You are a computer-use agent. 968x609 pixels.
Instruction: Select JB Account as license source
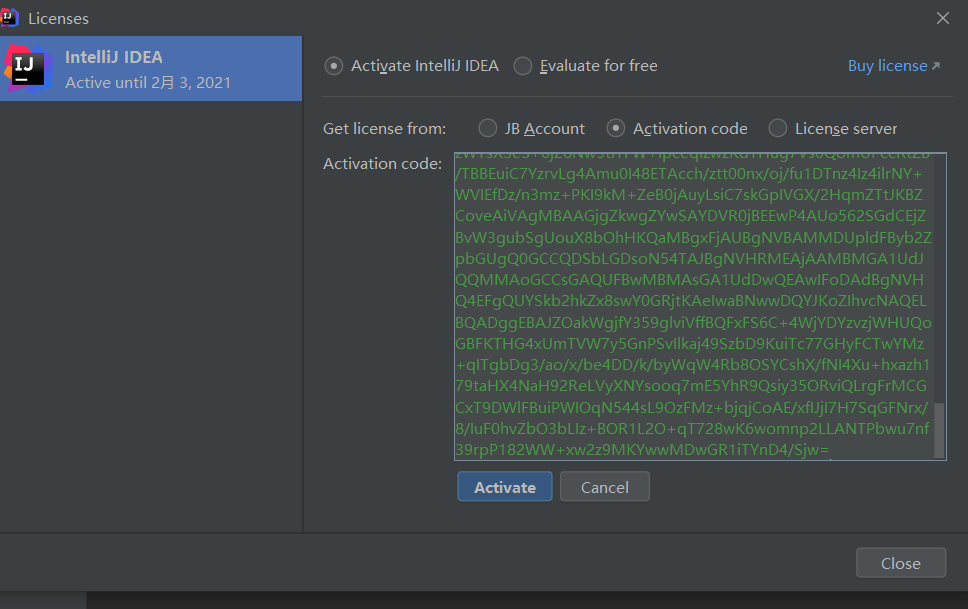[x=488, y=128]
